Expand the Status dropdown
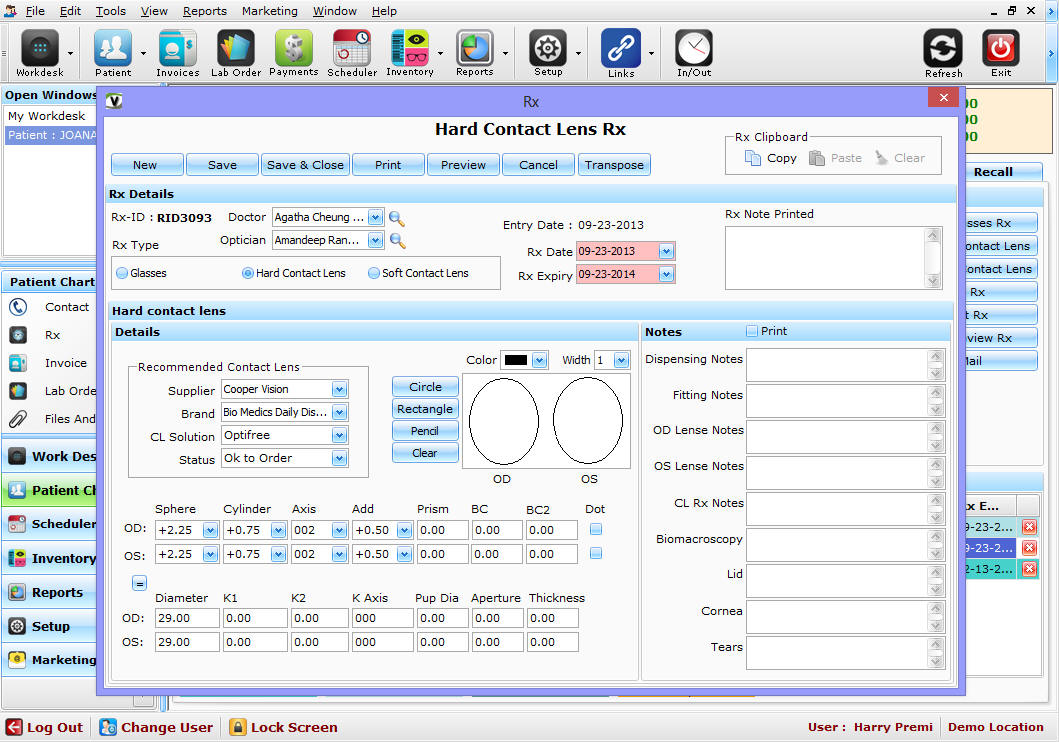1059x742 pixels. click(x=339, y=458)
